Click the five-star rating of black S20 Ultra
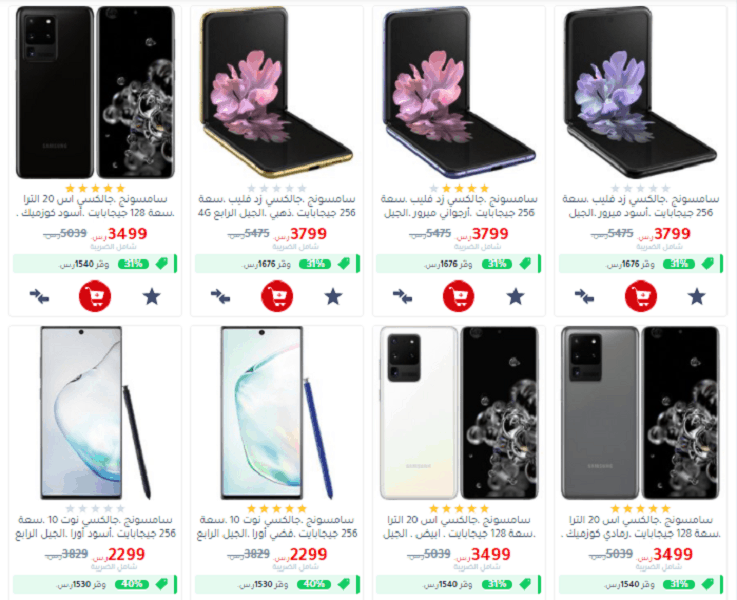This screenshot has width=737, height=600. [x=95, y=188]
